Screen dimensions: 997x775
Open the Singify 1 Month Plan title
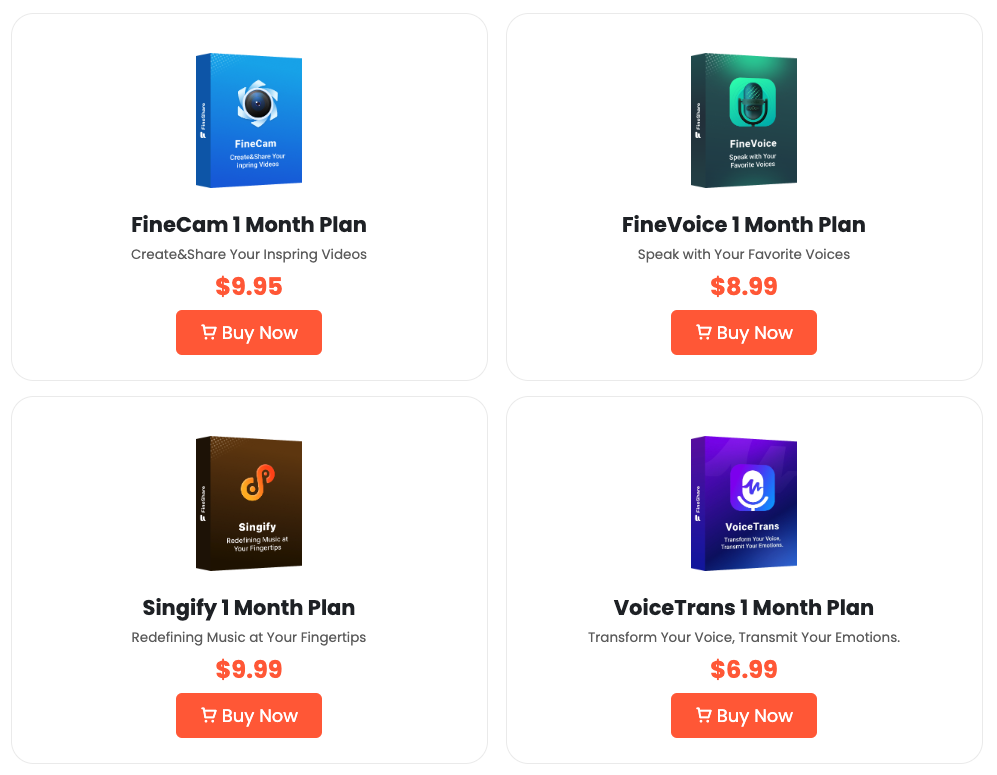(249, 608)
